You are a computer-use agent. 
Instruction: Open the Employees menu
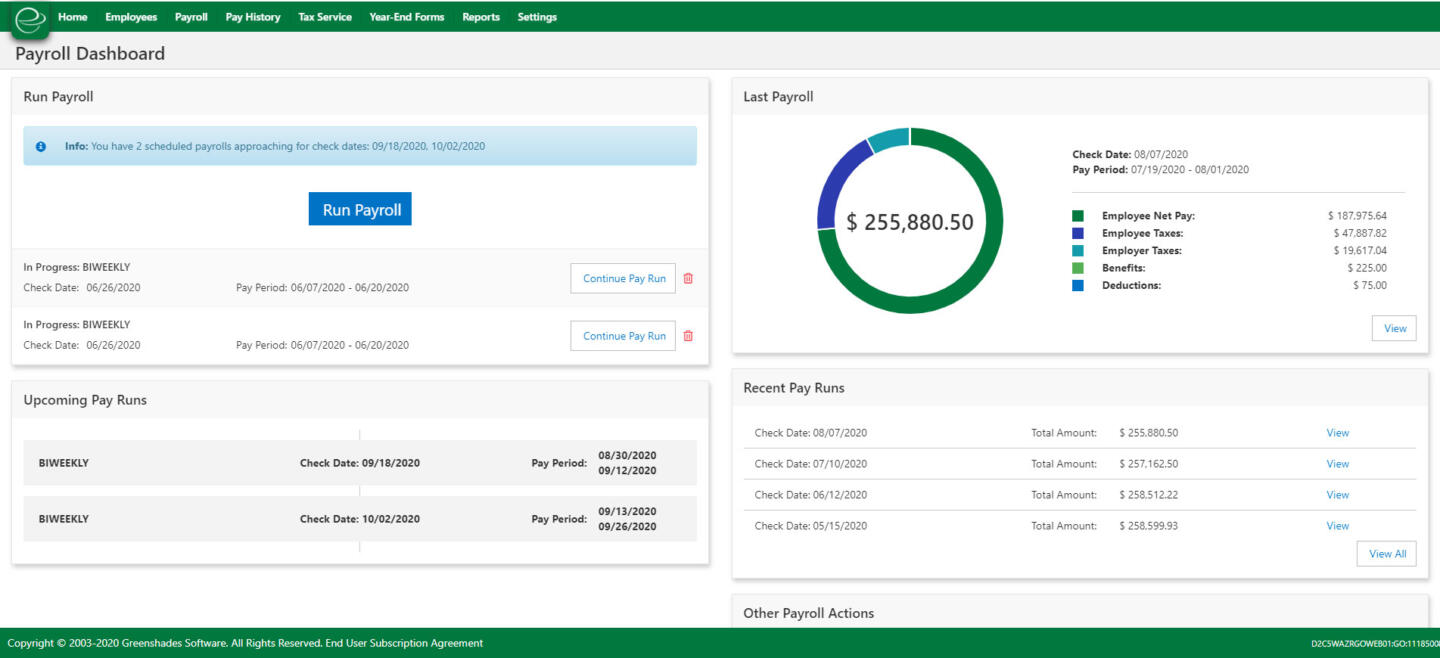(131, 17)
